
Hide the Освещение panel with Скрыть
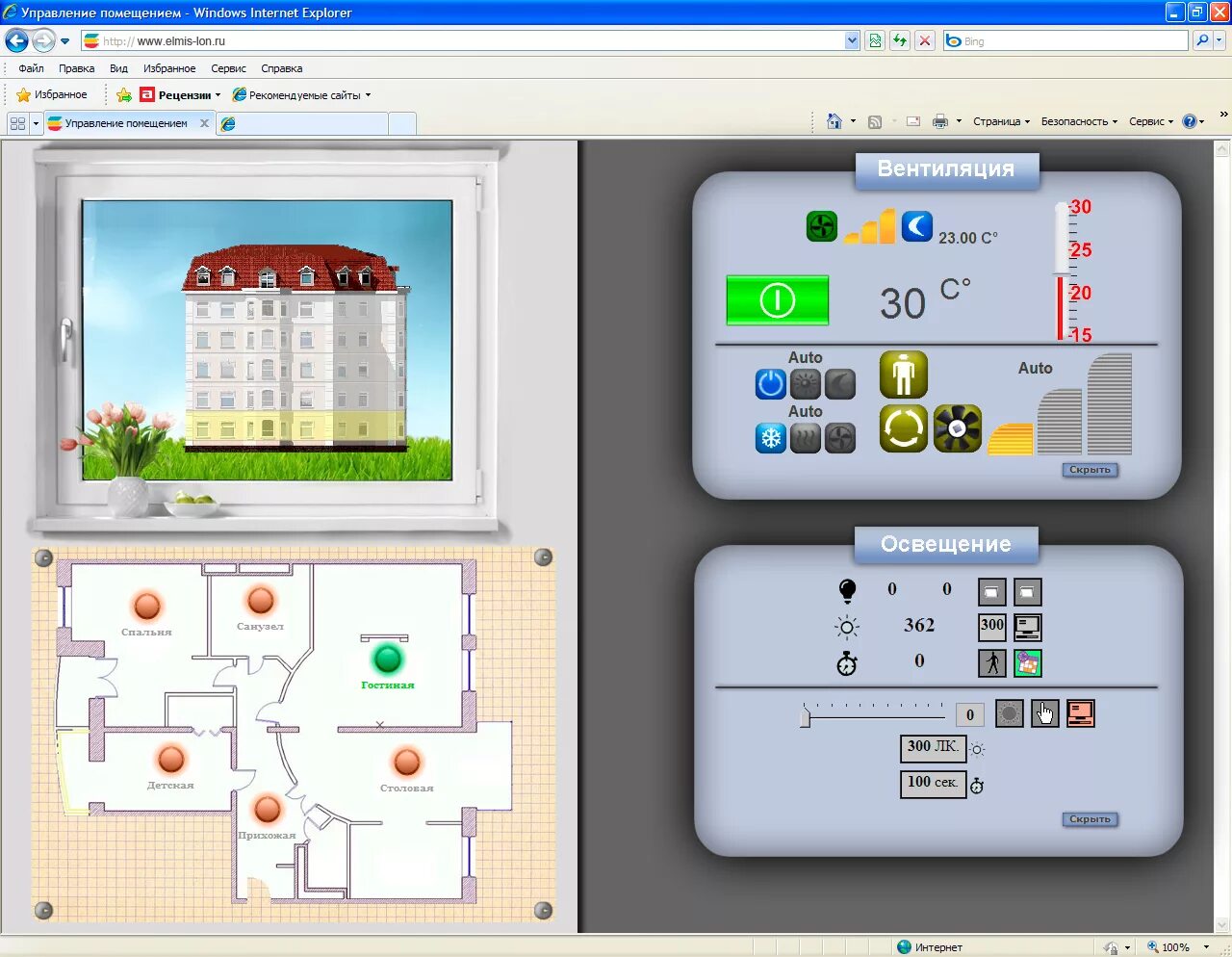tap(1090, 819)
